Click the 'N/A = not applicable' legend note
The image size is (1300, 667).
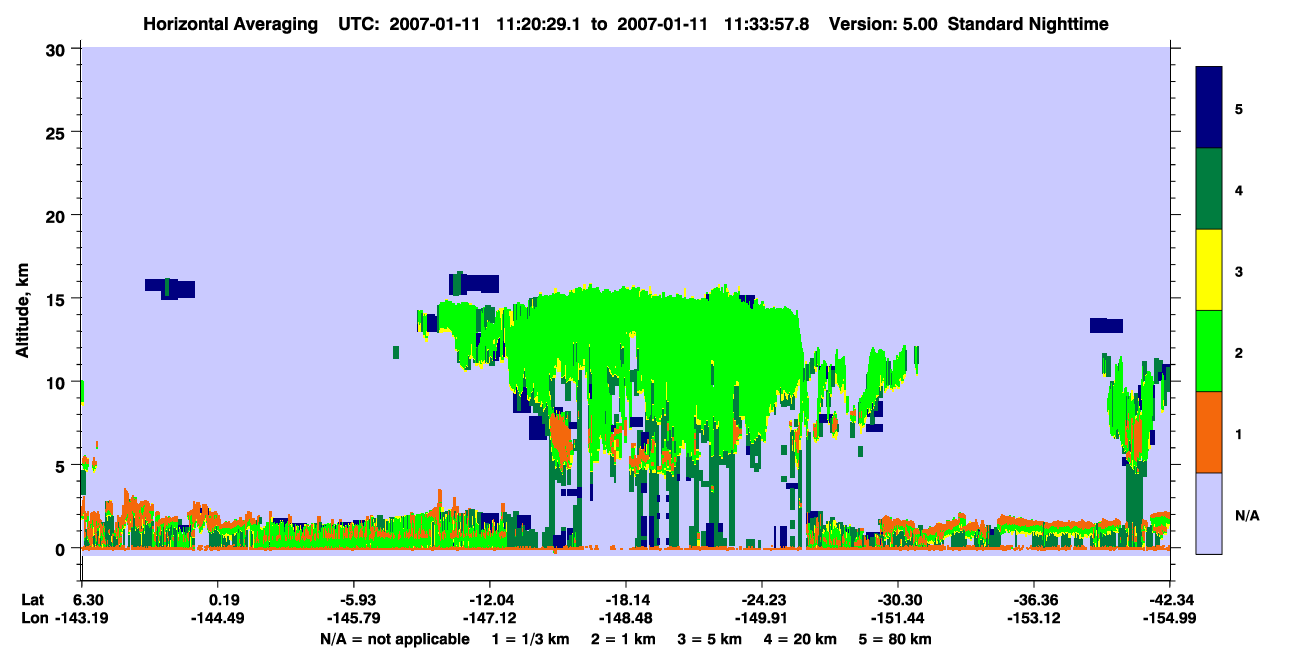[x=394, y=639]
